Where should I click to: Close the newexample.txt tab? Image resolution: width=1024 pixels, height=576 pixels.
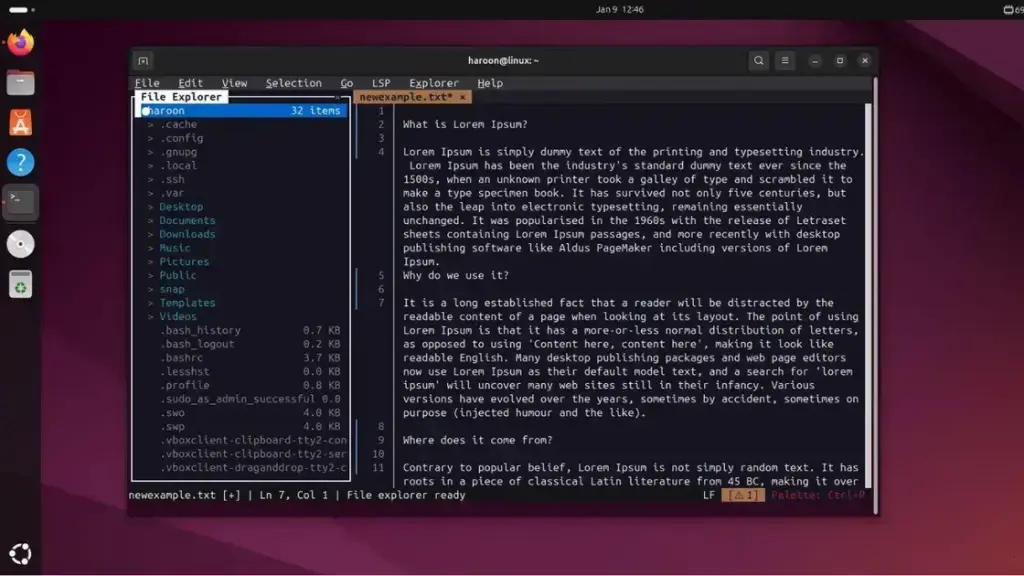(462, 97)
